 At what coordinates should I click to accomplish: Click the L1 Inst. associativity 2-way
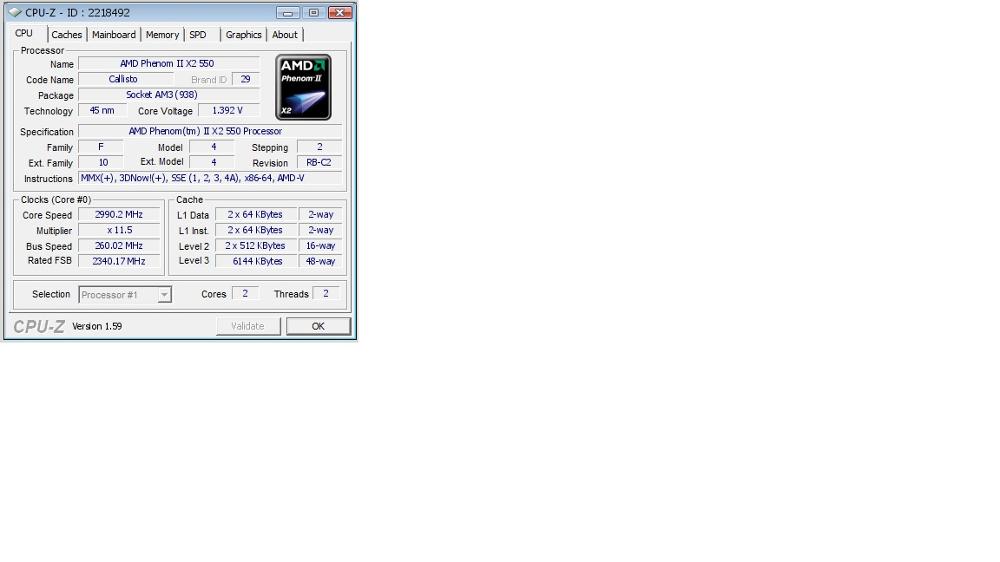click(321, 230)
